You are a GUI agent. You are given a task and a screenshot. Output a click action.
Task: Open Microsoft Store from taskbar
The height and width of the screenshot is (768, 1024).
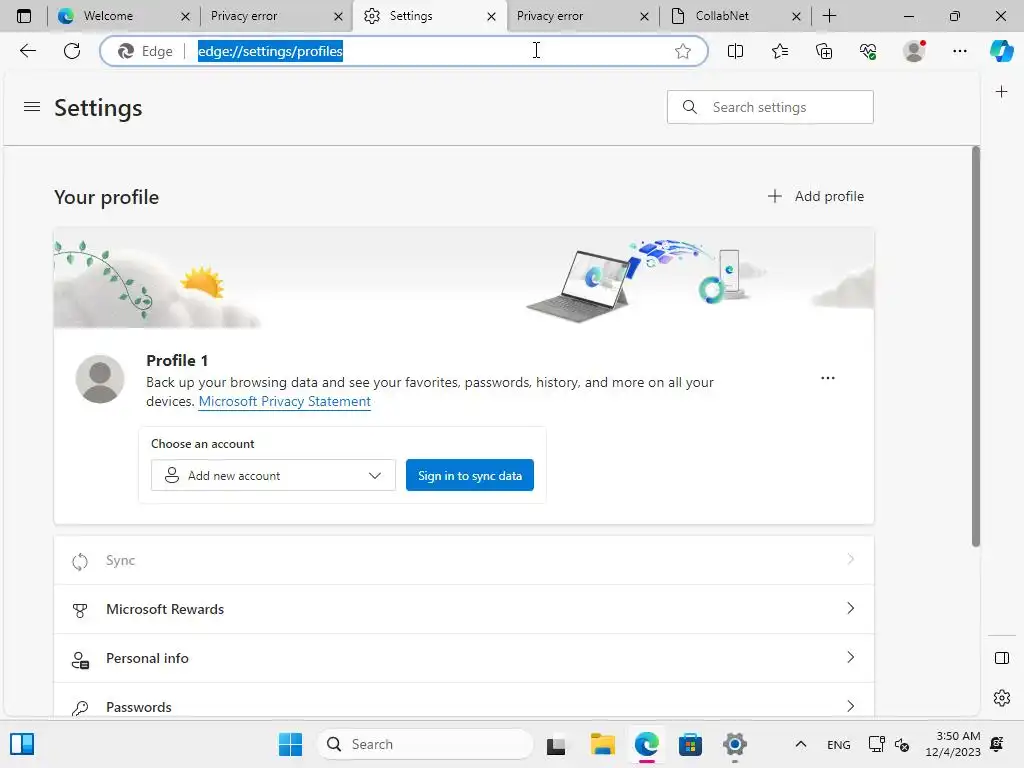click(690, 744)
